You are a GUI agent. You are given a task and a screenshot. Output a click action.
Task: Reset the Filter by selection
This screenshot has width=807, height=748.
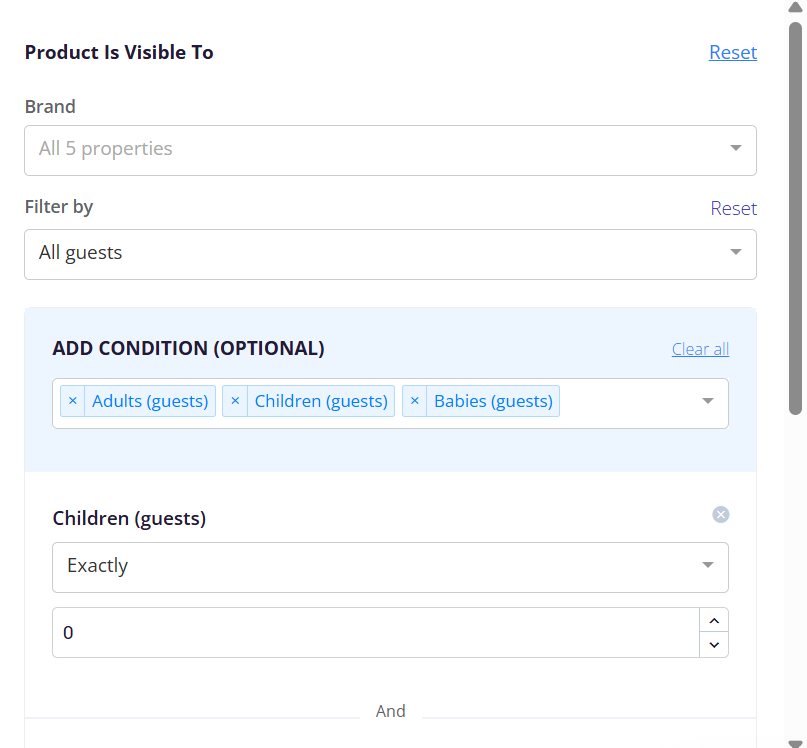pos(733,208)
